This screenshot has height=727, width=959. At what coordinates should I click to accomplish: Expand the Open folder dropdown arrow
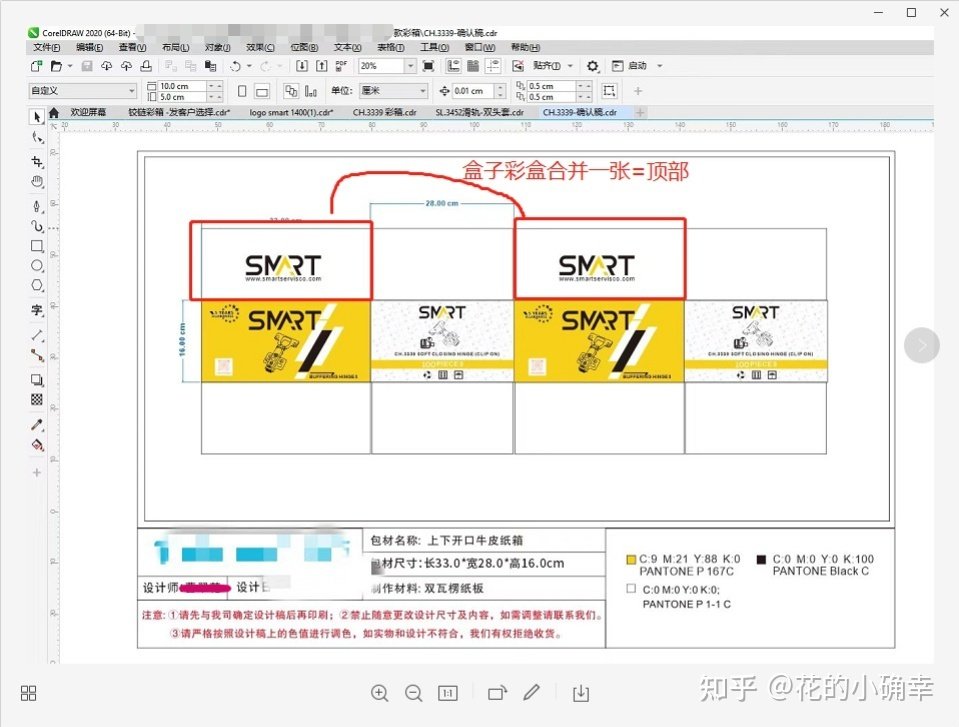(70, 65)
